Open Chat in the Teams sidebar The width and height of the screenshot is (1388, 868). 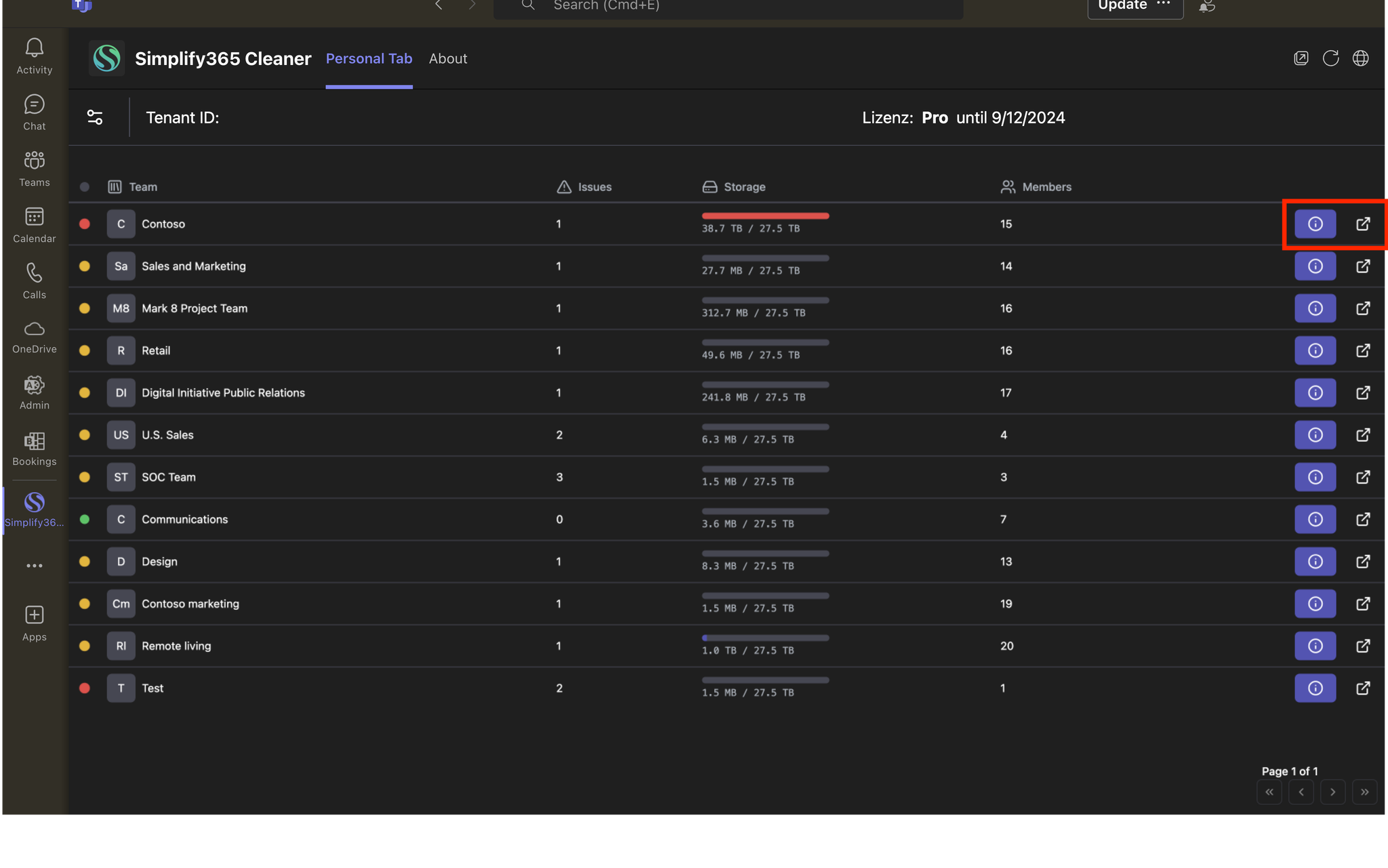point(35,112)
